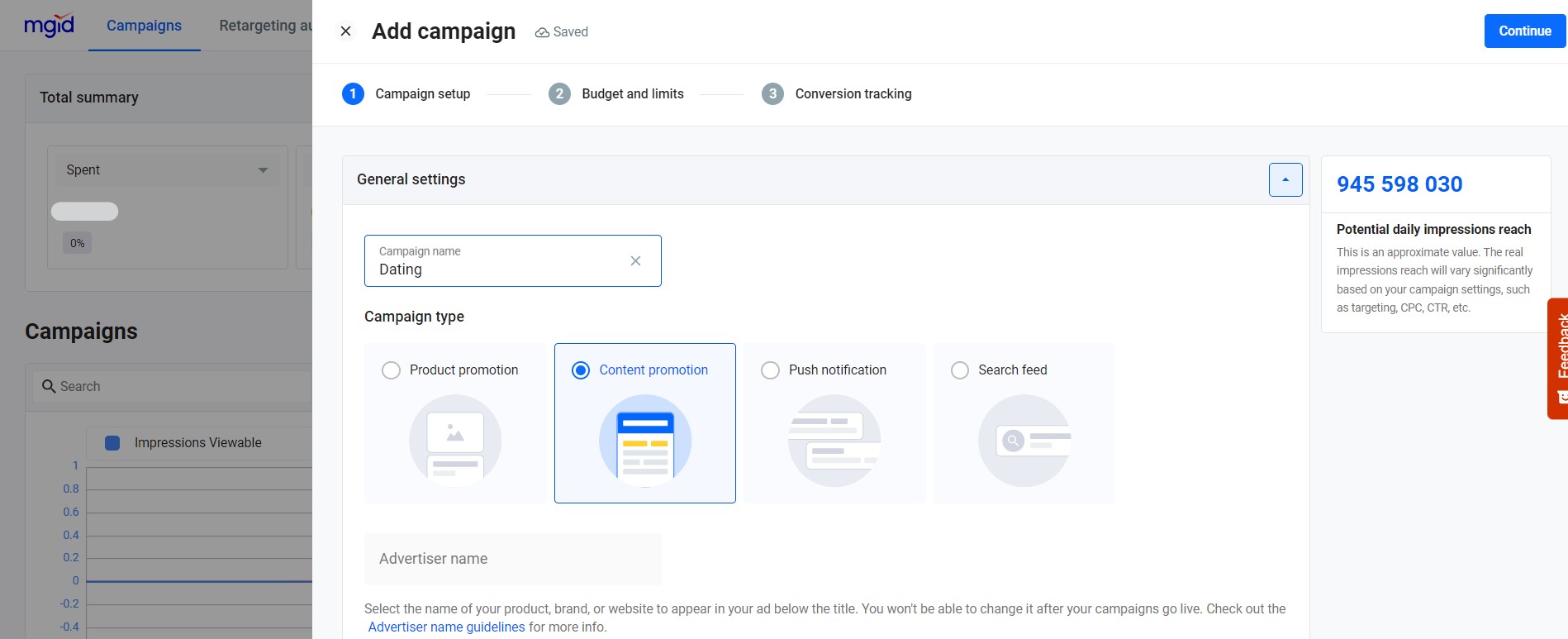
Task: Click the Push notification illustration
Action: coord(834,441)
